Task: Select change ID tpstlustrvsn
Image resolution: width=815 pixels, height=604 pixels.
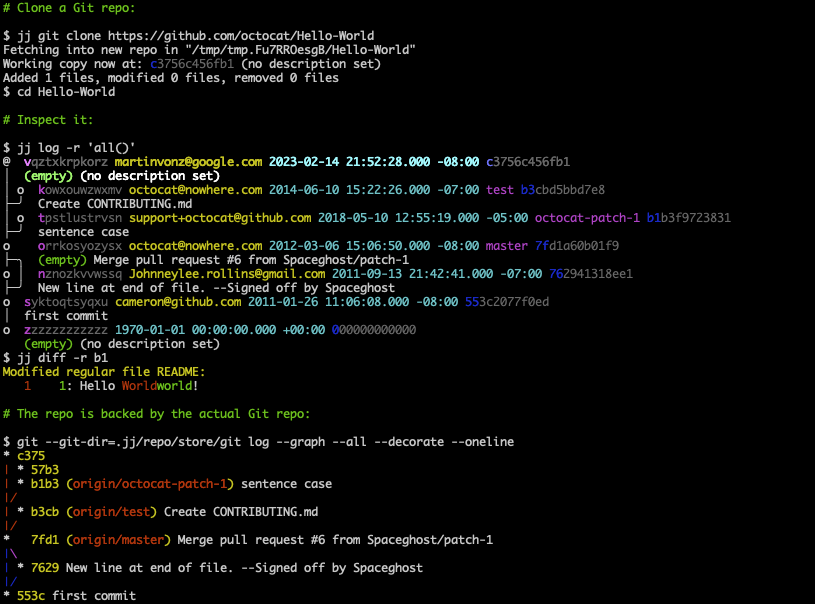Action: coord(80,218)
